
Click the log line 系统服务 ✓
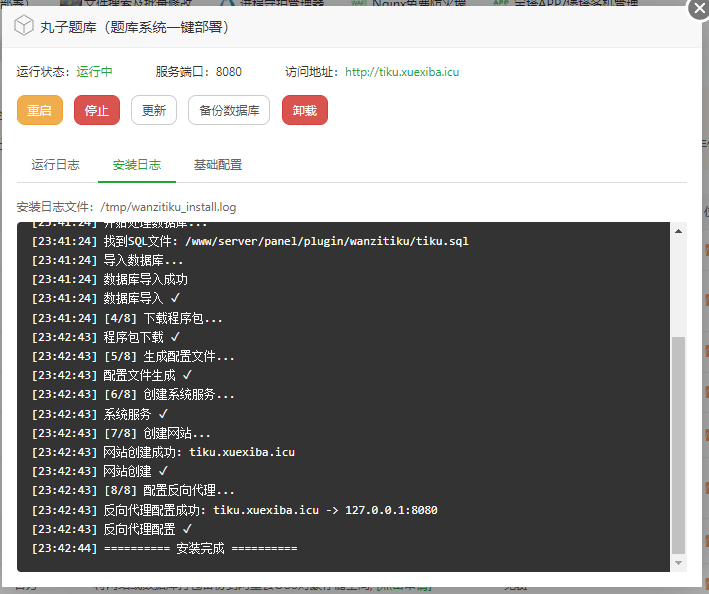100,414
